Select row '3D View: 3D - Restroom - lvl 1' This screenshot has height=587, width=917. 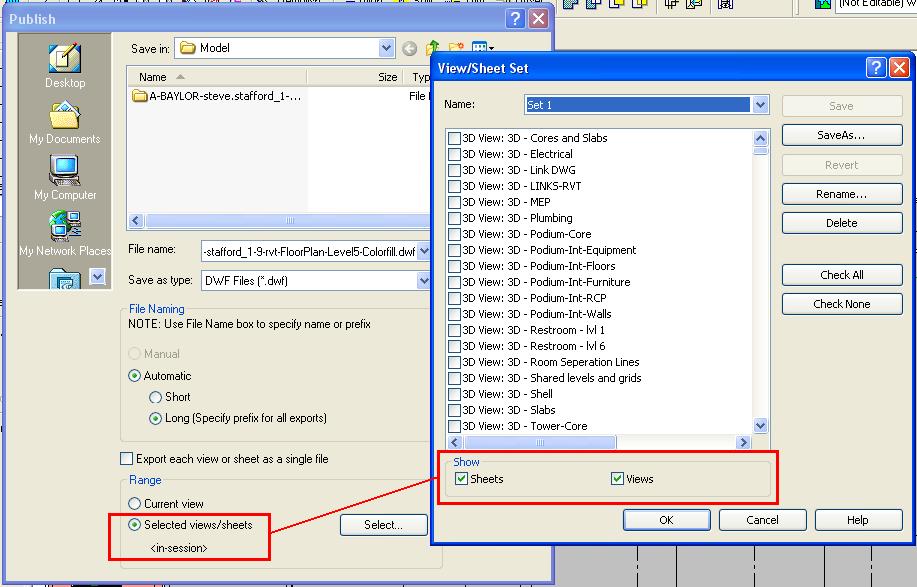click(x=599, y=330)
